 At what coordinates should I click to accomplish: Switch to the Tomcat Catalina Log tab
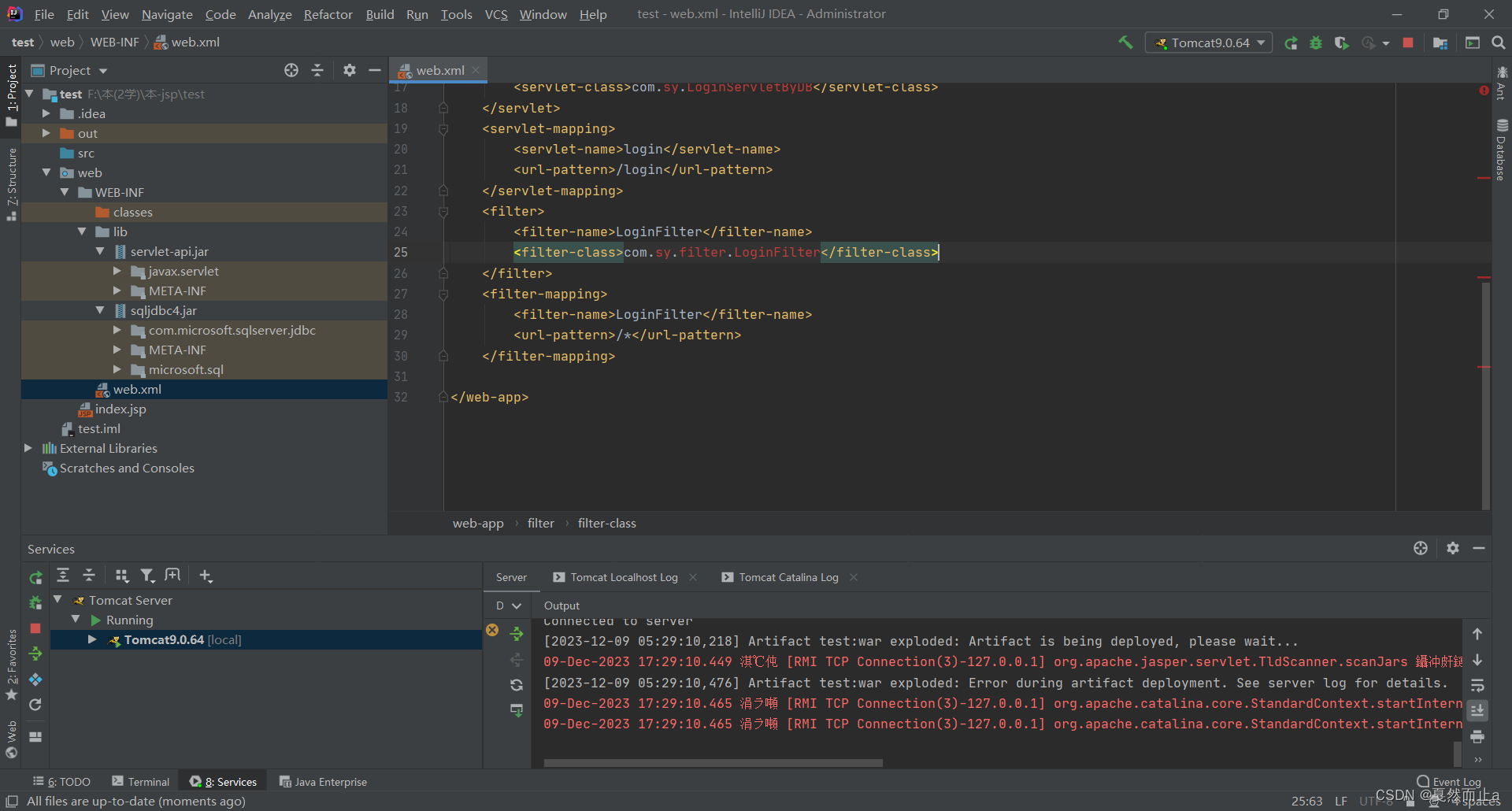(787, 577)
